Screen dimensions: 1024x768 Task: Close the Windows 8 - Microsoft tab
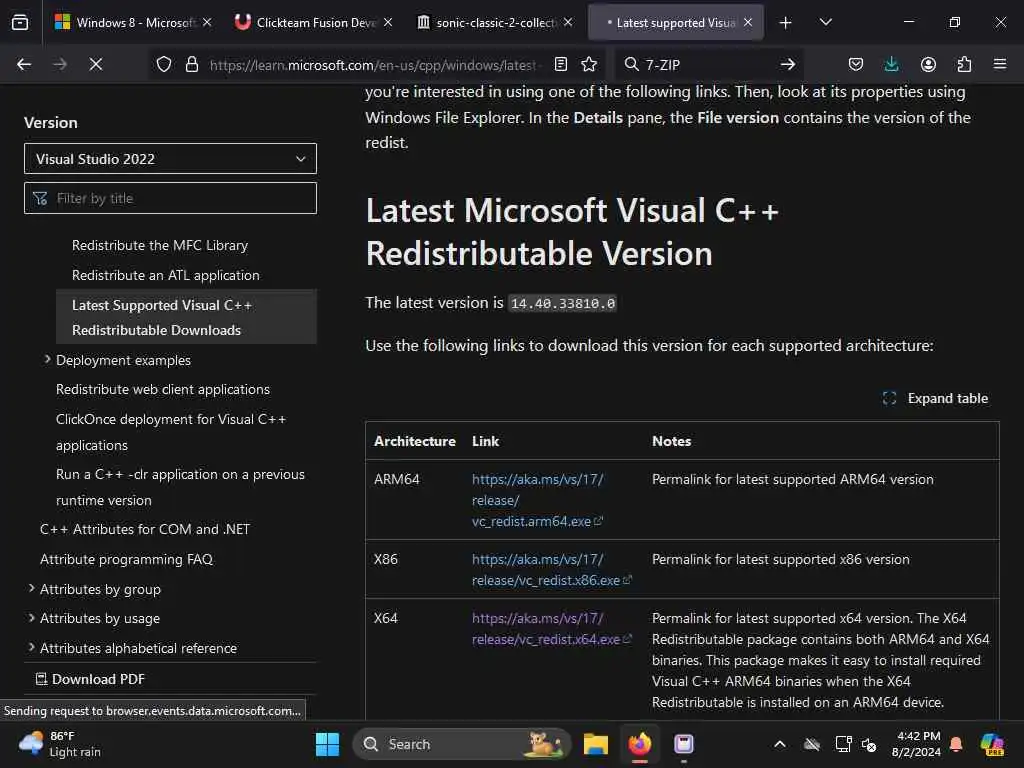point(207,22)
